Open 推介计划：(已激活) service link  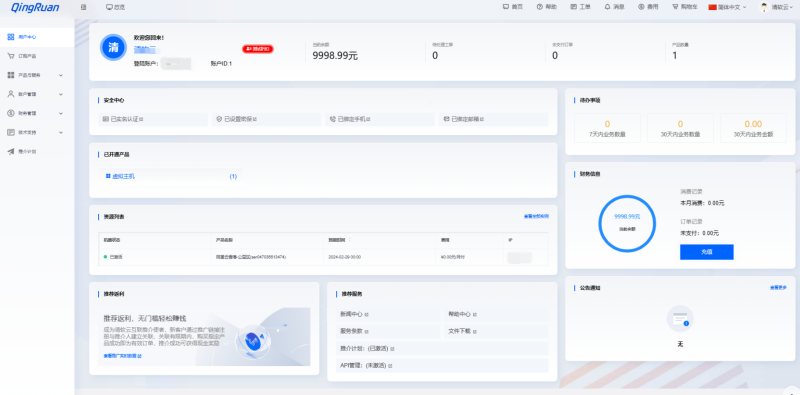[442, 349]
